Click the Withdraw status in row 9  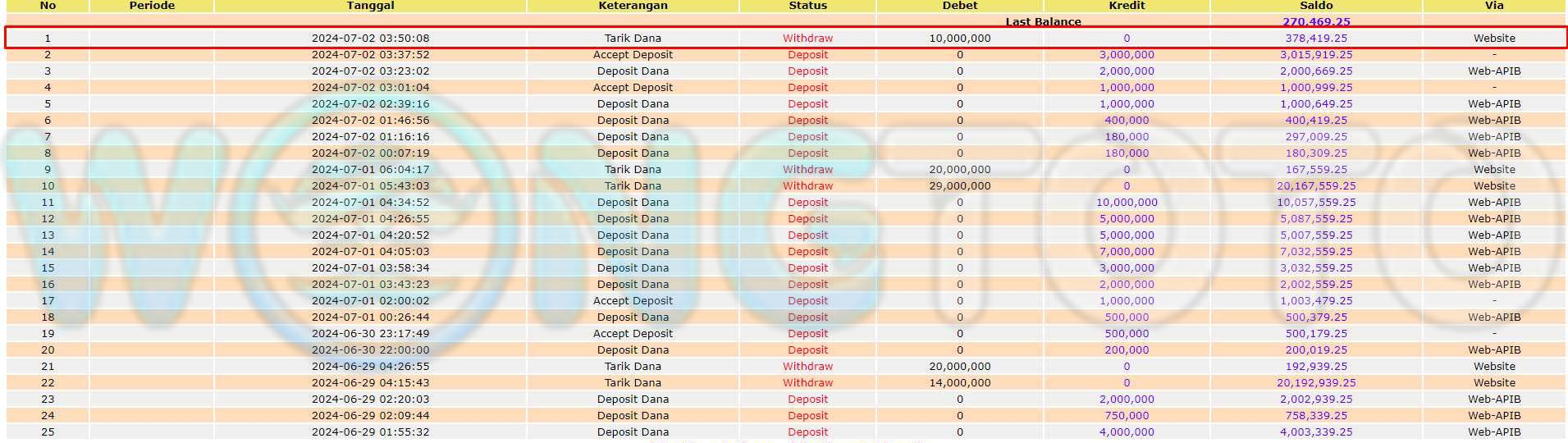(807, 170)
